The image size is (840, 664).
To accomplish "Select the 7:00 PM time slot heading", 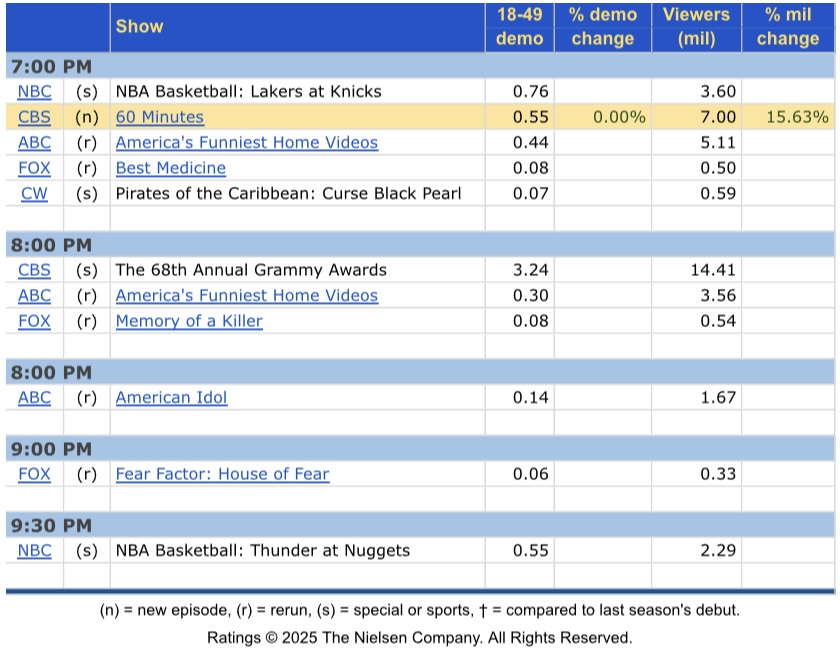I will point(51,66).
